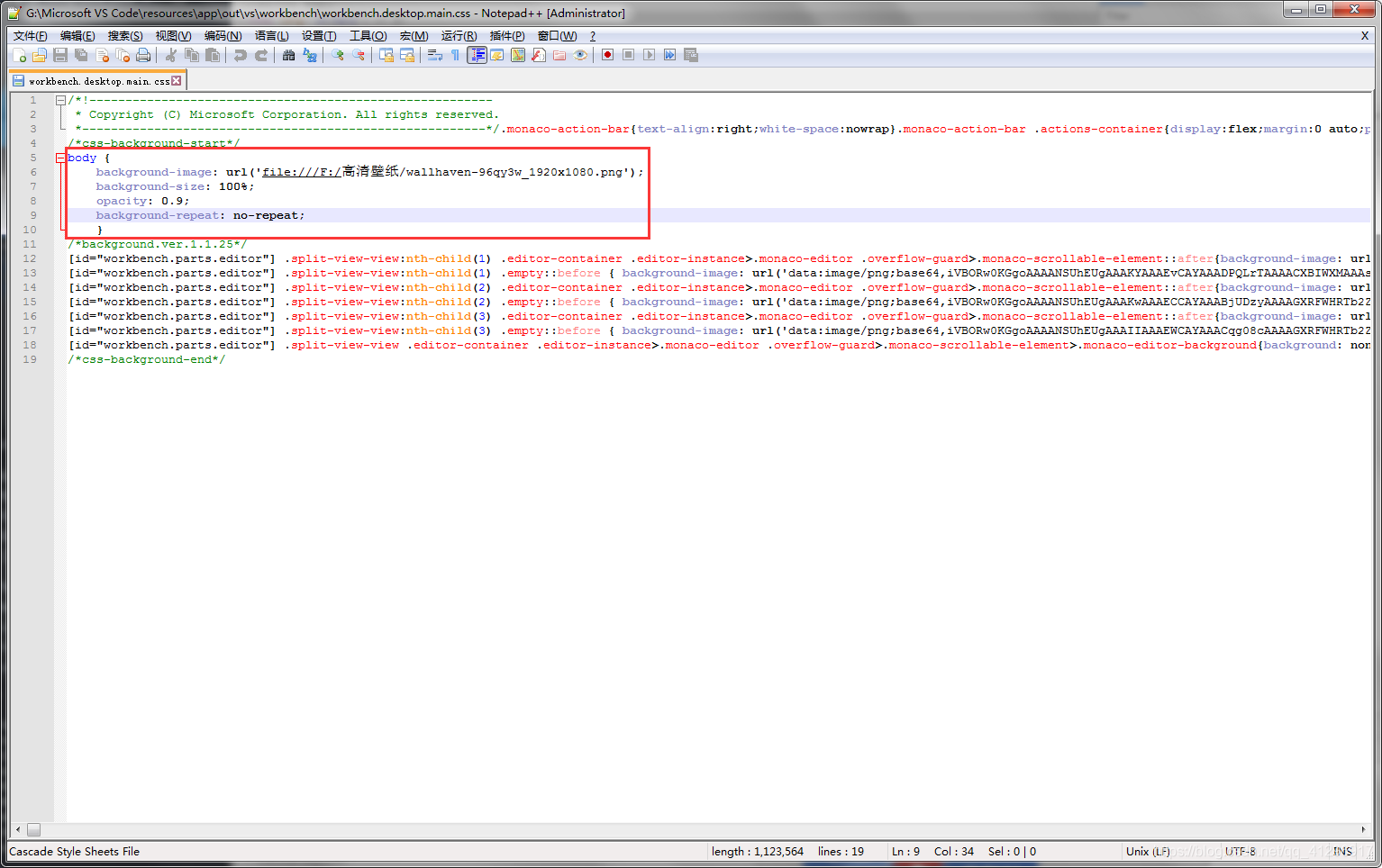Collapse the body block fold at line 5
Screen dimensions: 1382x868
[60, 158]
